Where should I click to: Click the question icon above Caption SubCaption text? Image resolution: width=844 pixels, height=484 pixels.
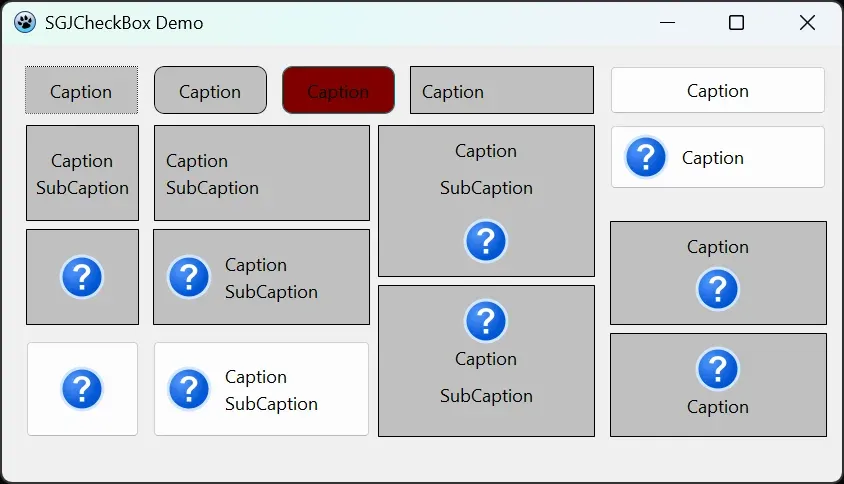pos(486,321)
